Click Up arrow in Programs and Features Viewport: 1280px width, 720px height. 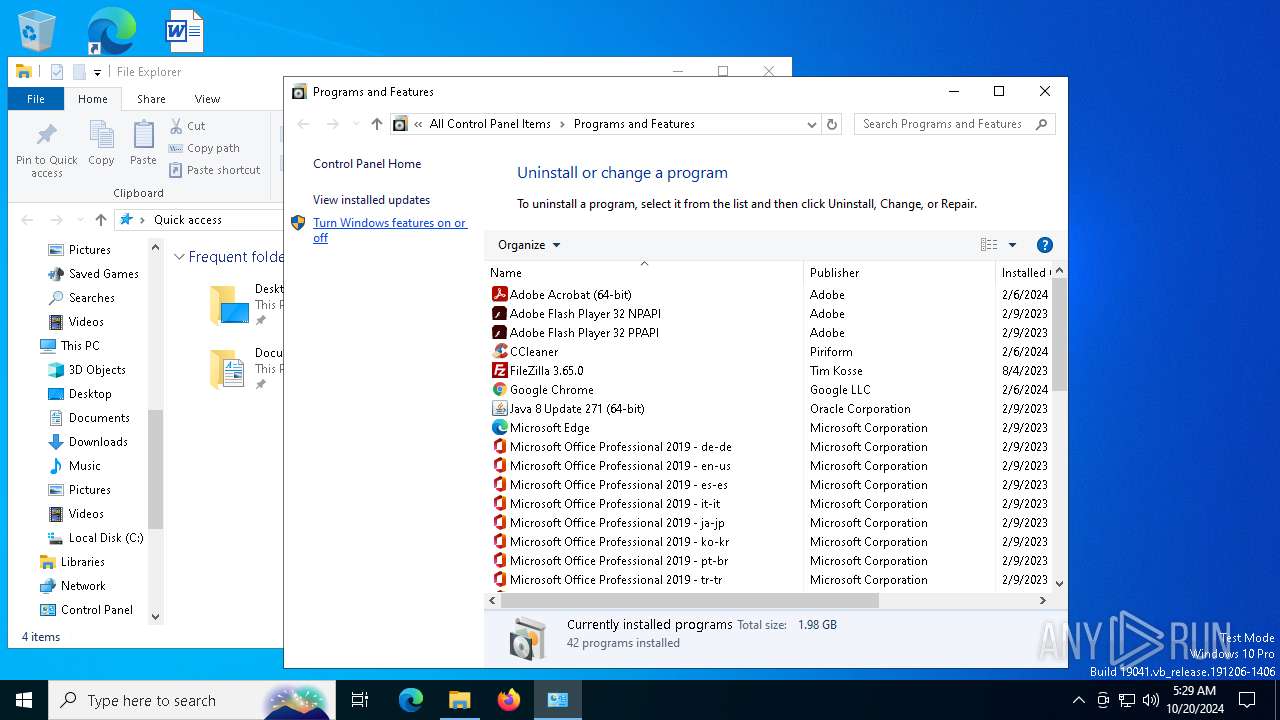[376, 124]
